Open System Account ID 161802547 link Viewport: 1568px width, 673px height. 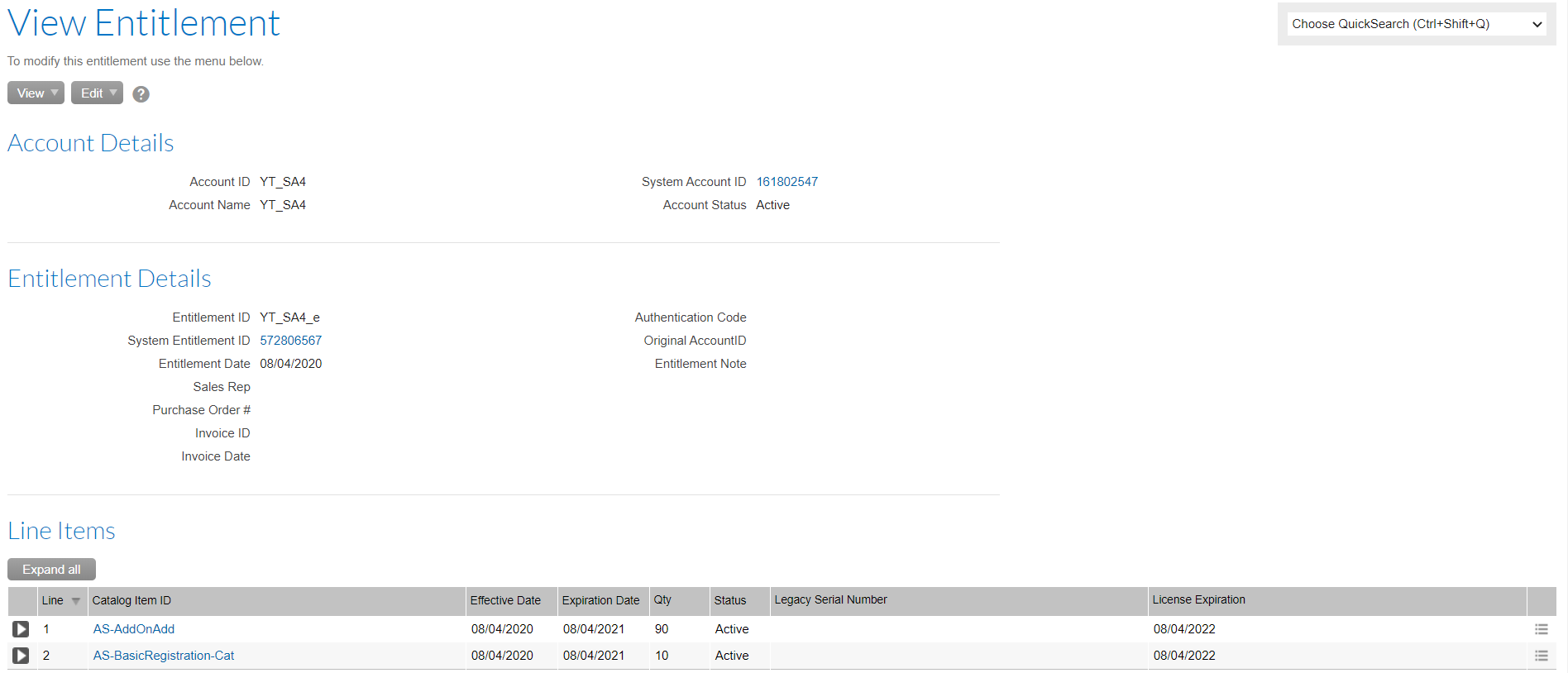786,182
